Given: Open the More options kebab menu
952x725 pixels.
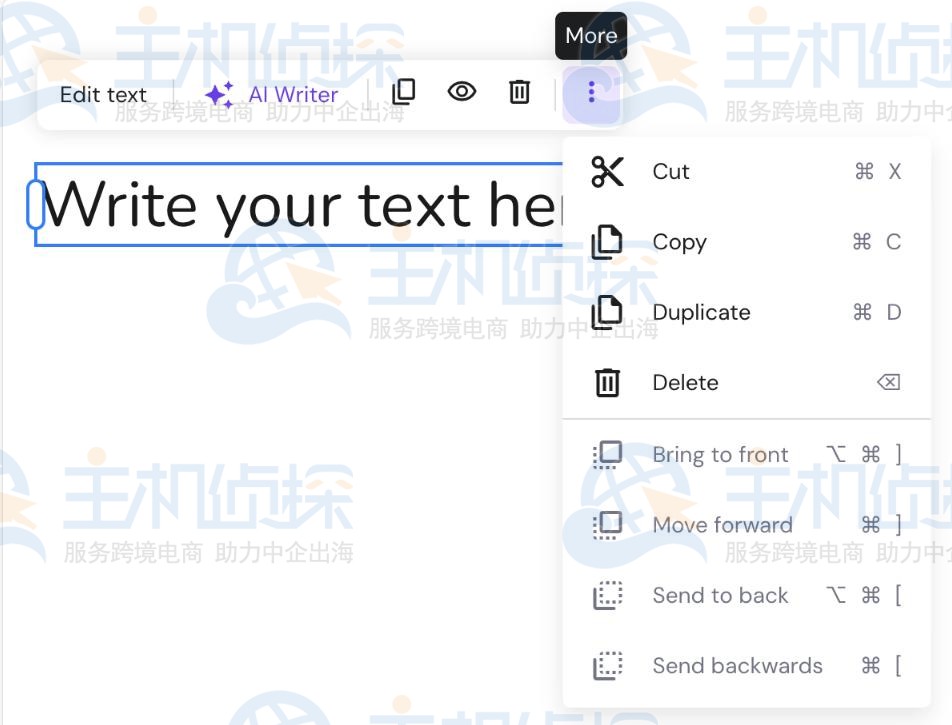Looking at the screenshot, I should click(591, 92).
